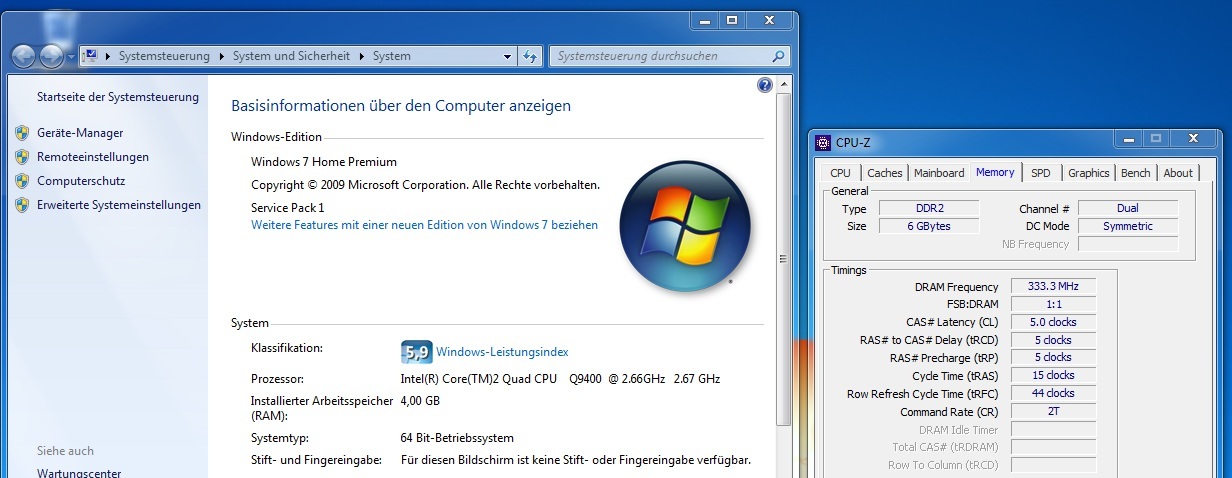Open Geräte-Manager from sidebar
Image resolution: width=1232 pixels, height=478 pixels.
point(80,132)
